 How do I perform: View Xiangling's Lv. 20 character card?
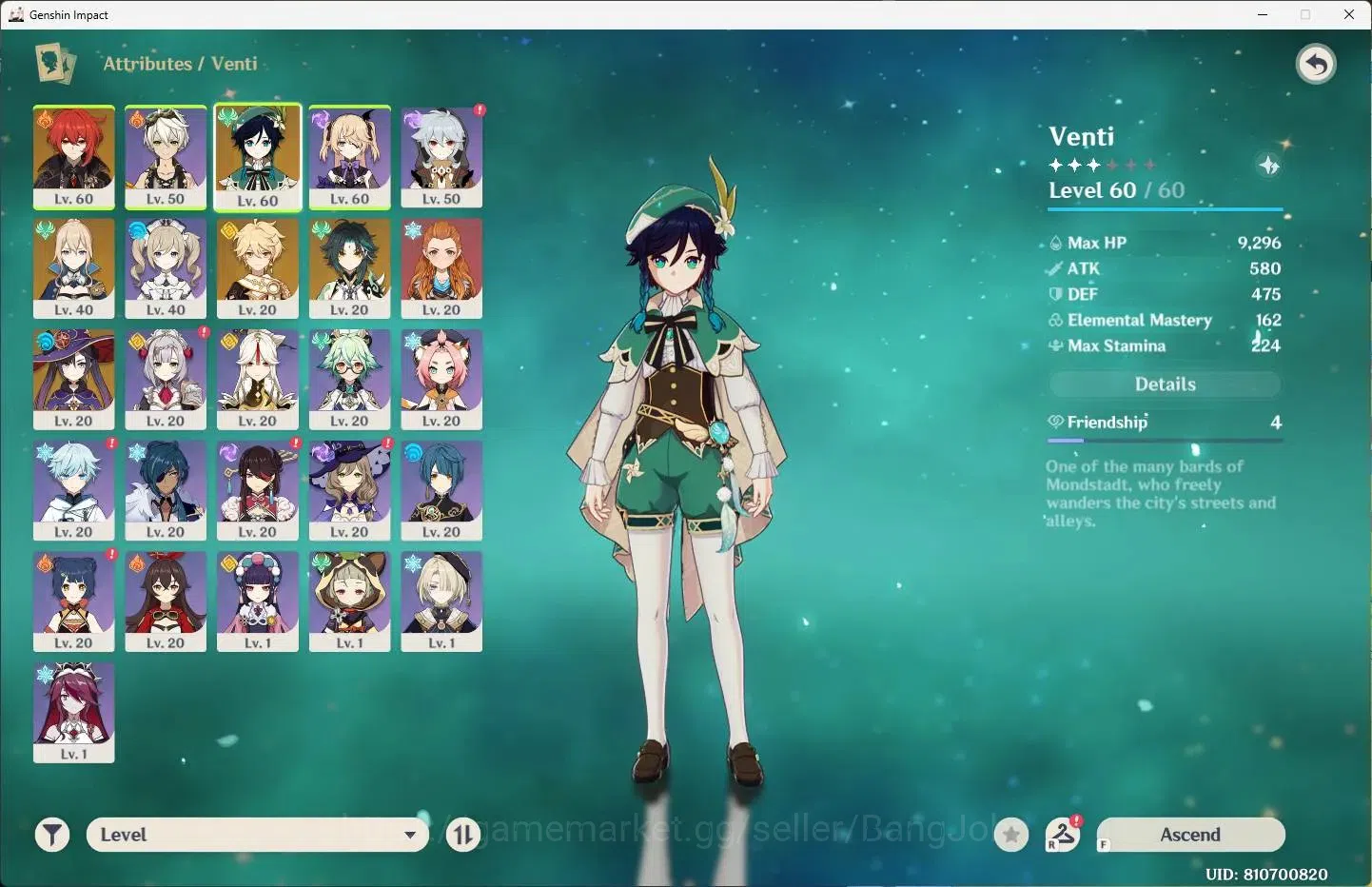tap(74, 601)
